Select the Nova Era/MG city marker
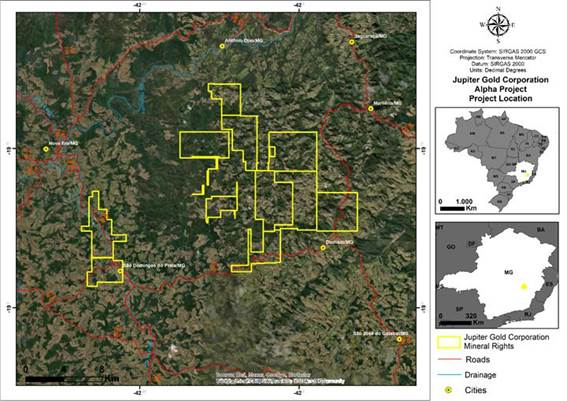Screen dimensions: 567x401 tap(46, 149)
